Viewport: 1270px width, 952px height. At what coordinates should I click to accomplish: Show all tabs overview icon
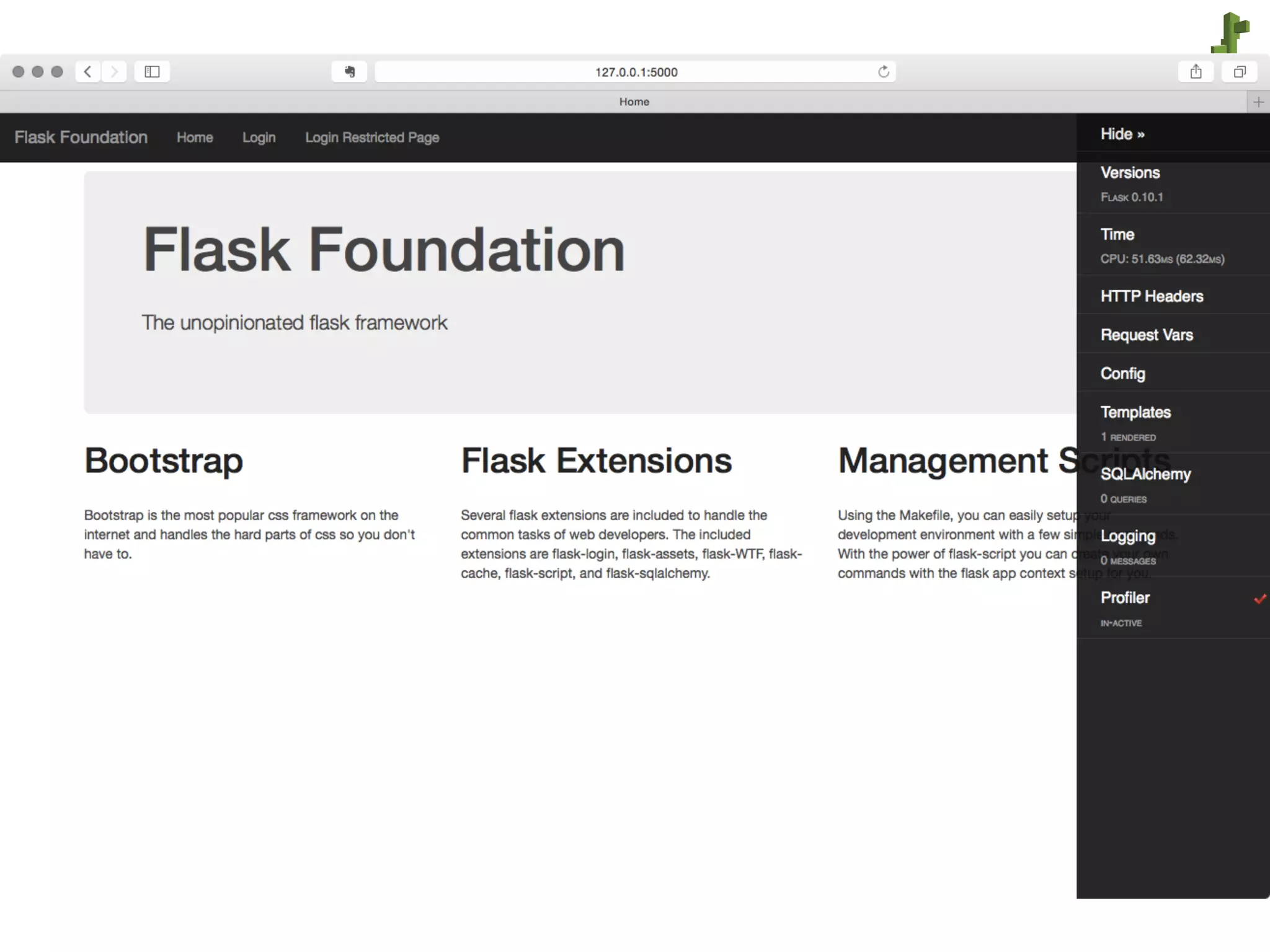[1239, 72]
